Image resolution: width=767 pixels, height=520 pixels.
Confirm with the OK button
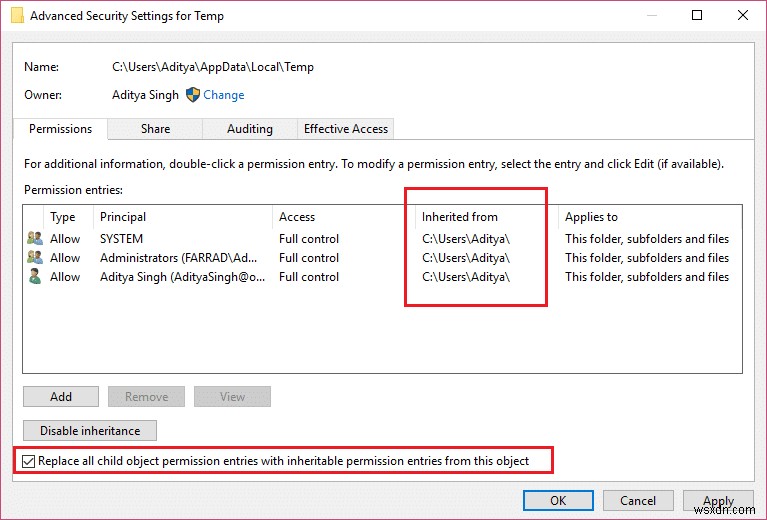[558, 501]
